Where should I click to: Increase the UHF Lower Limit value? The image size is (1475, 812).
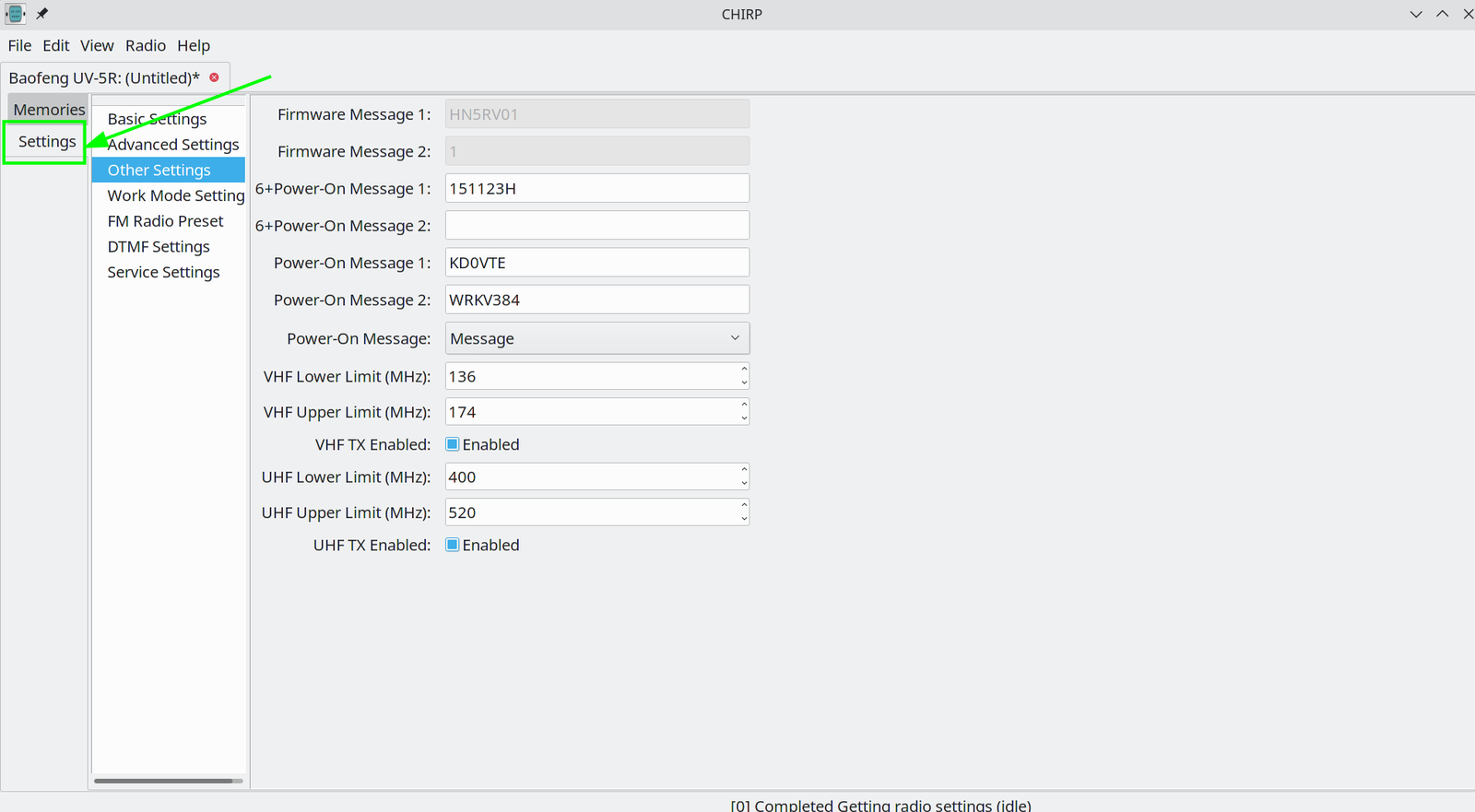(744, 470)
